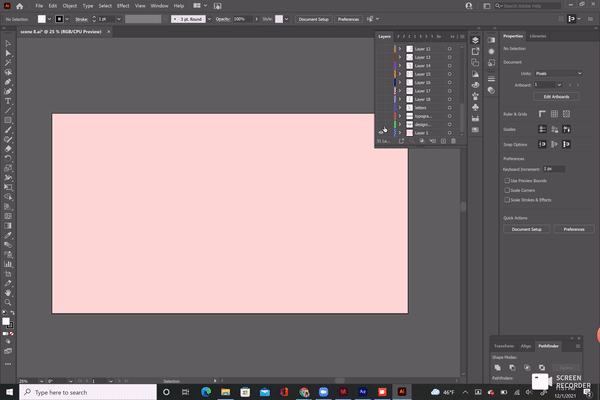Viewport: 600px width, 400px height.
Task: Toggle visibility of Layer 12
Action: tap(382, 49)
